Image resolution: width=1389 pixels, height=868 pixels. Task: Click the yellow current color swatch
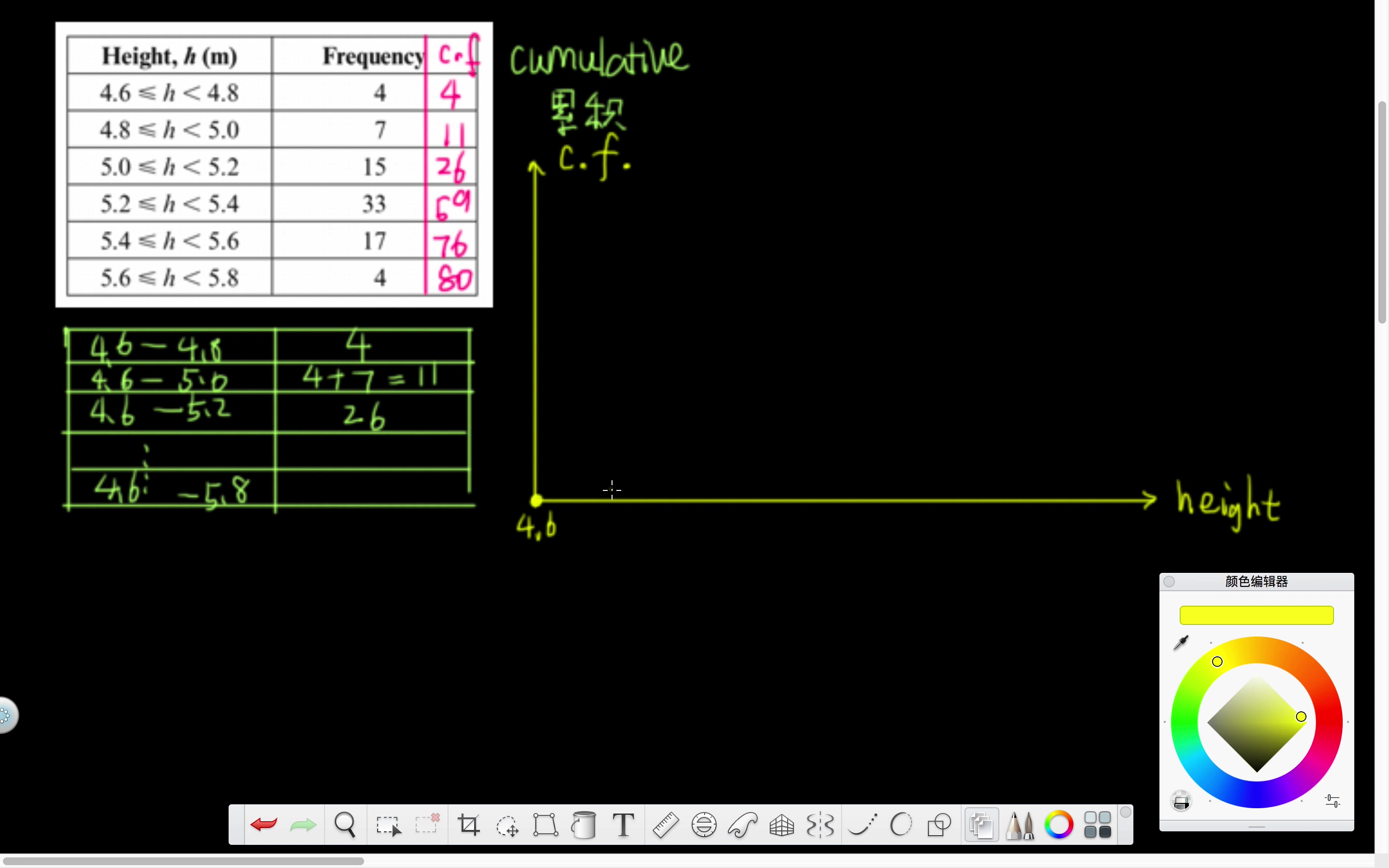[x=1256, y=615]
